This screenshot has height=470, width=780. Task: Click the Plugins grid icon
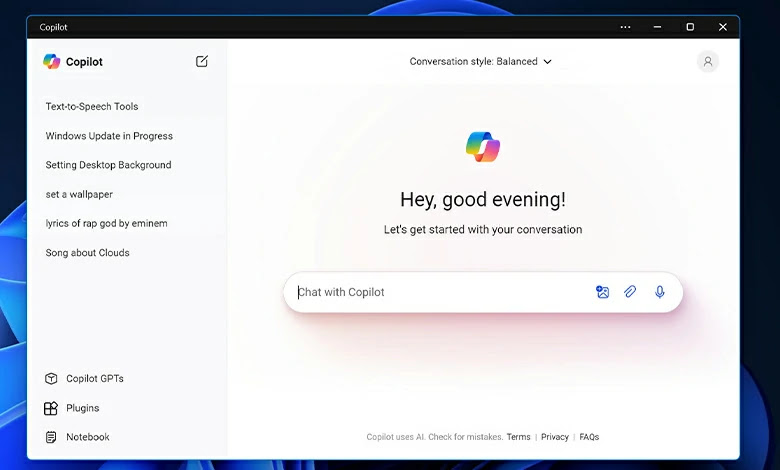point(51,408)
